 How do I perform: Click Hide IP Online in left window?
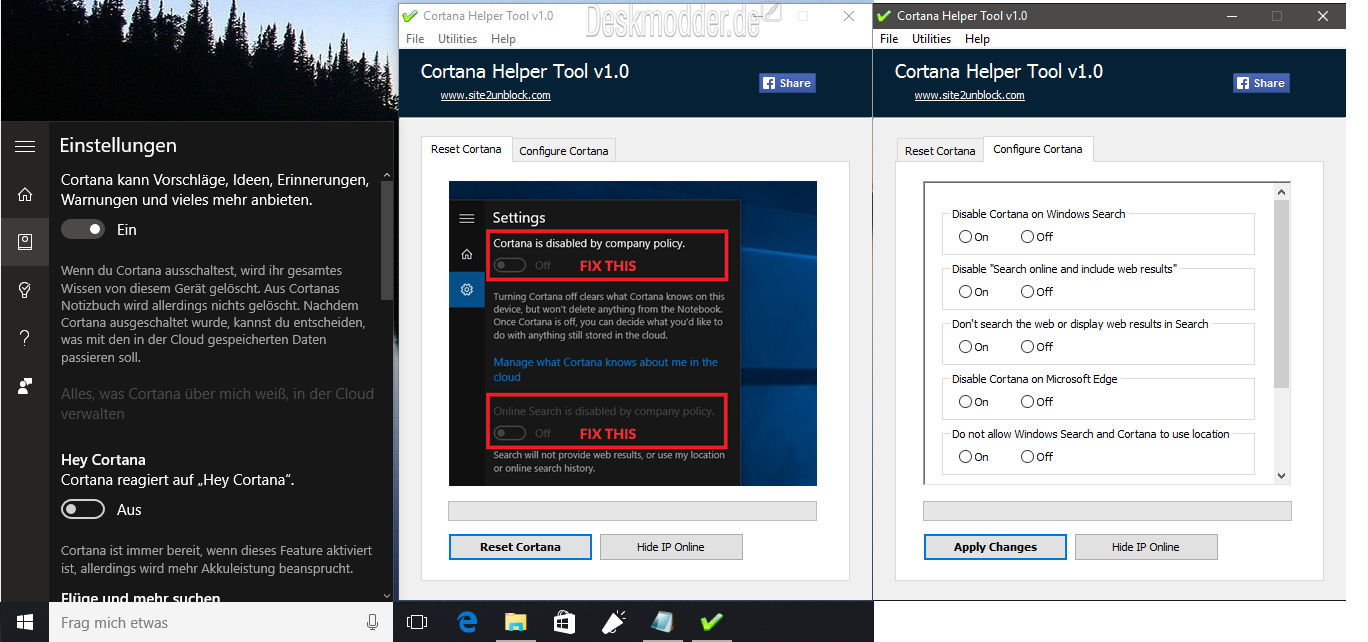tap(671, 547)
